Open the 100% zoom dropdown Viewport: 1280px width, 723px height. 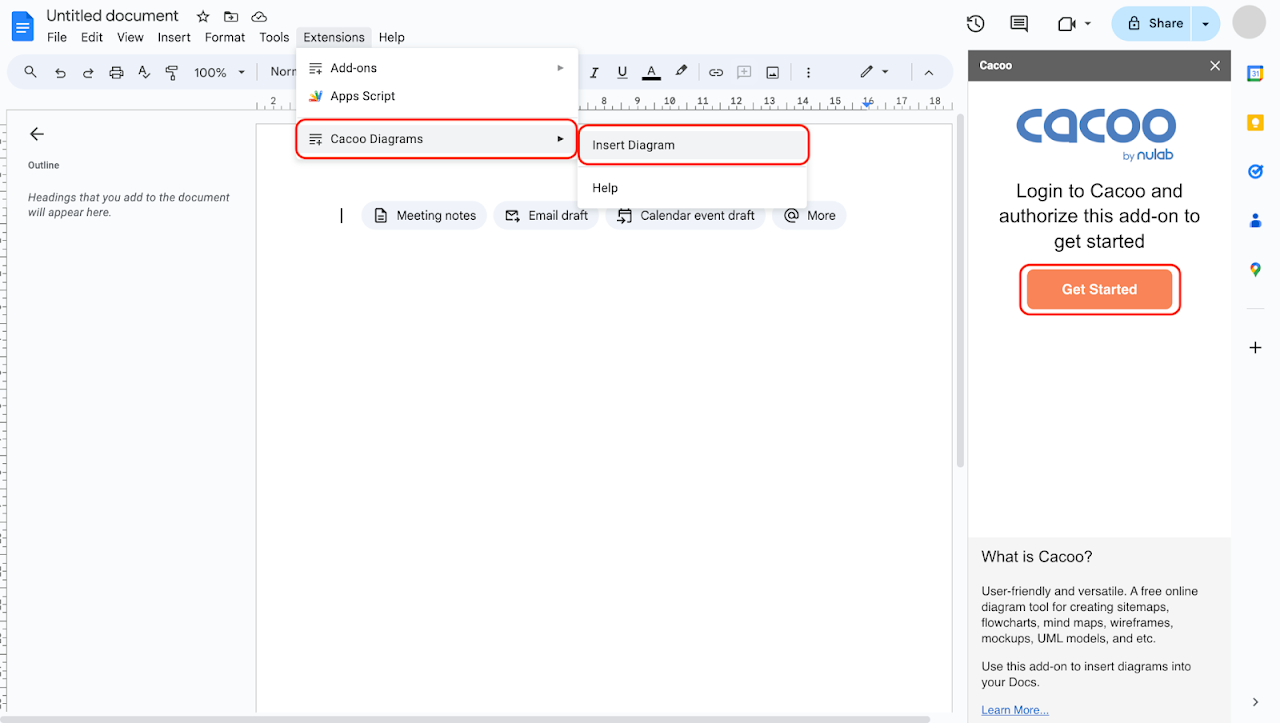pos(220,72)
